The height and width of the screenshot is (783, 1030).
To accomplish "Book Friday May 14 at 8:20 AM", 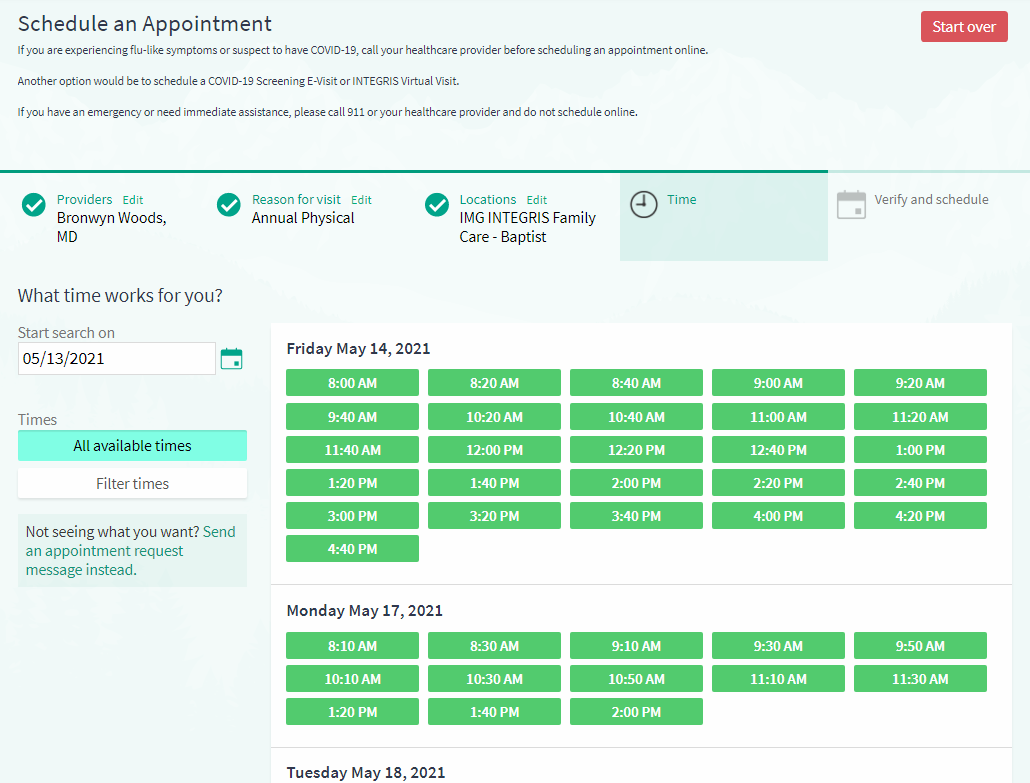I will [x=494, y=383].
